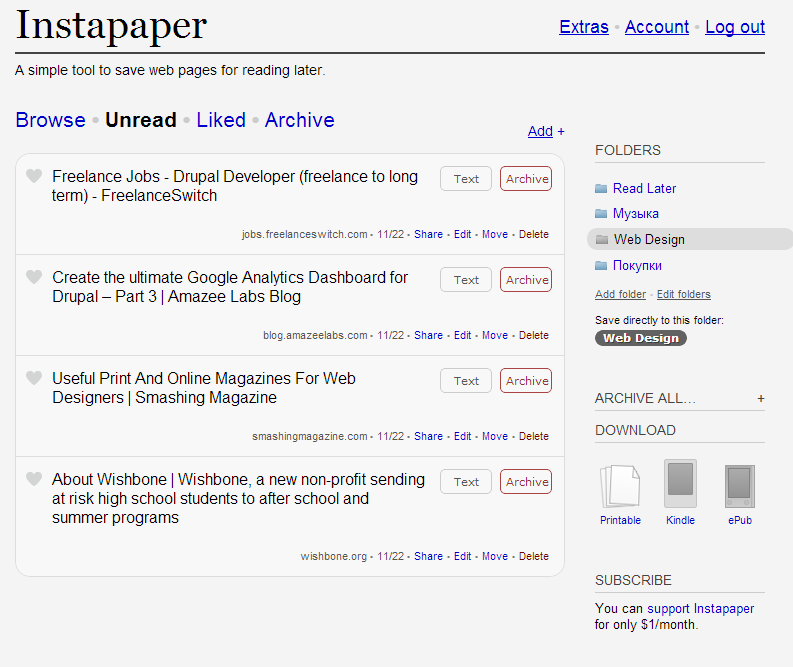Click the Add + link
This screenshot has height=667, width=793.
click(x=546, y=131)
